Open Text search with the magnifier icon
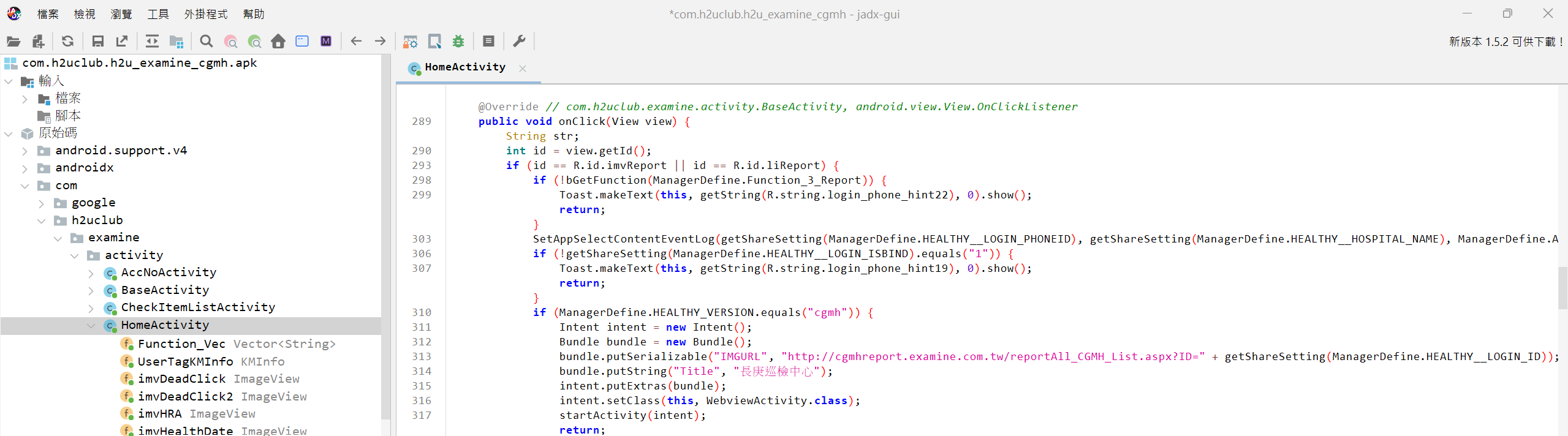Screen dimensions: 1568x436 click(206, 42)
